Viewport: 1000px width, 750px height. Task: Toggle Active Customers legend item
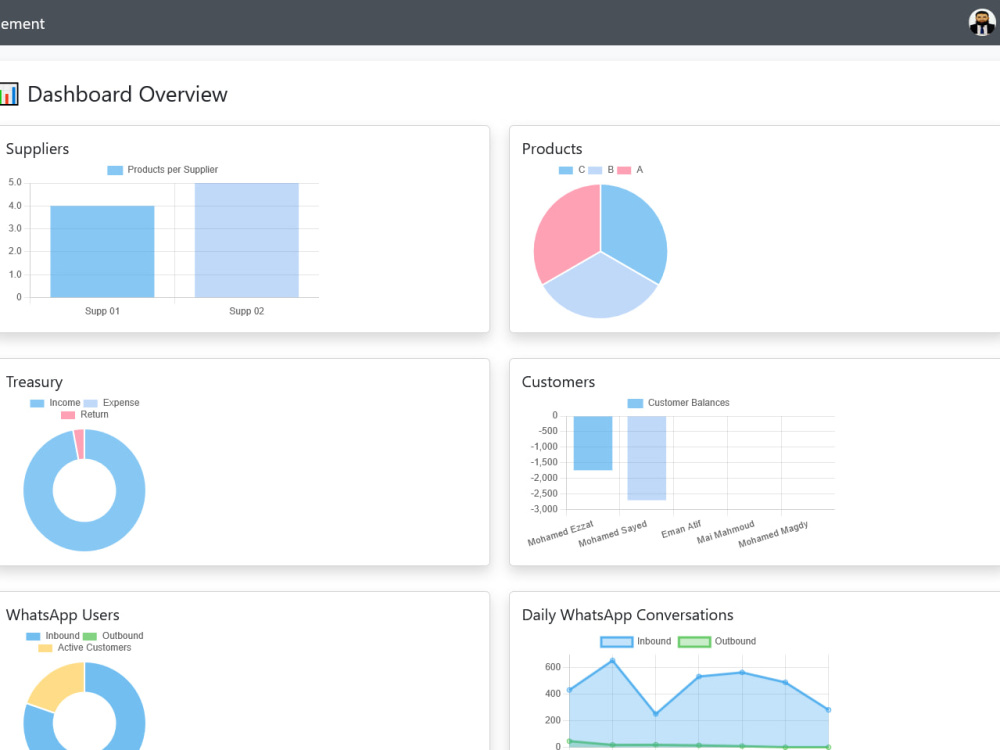pos(85,647)
